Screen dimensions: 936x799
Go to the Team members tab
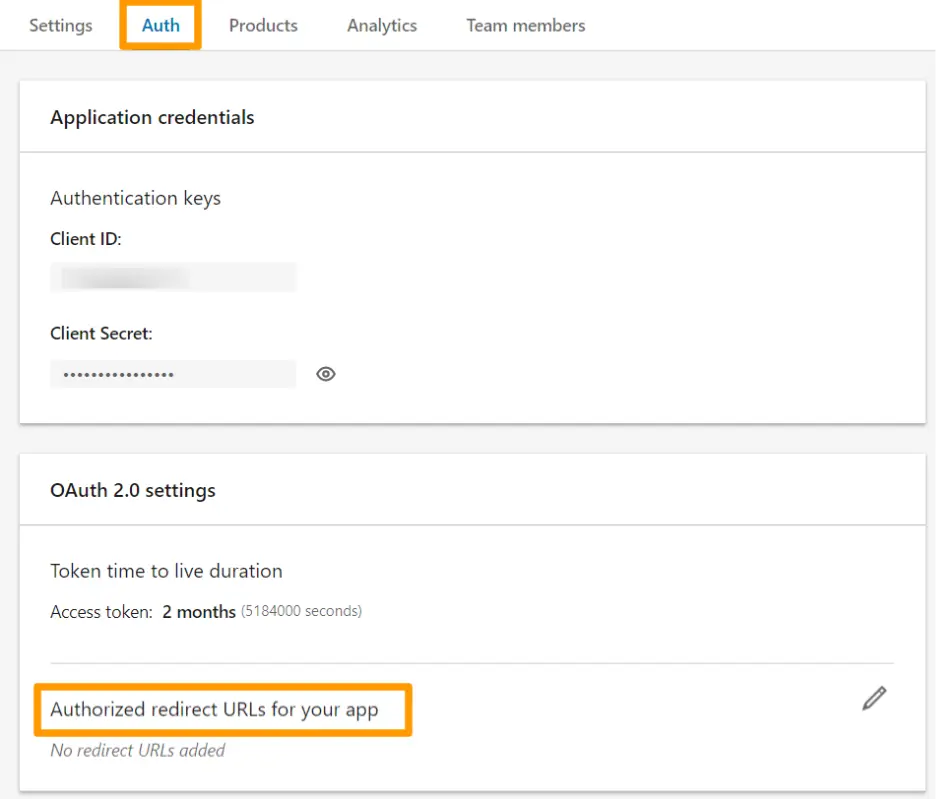click(x=526, y=26)
